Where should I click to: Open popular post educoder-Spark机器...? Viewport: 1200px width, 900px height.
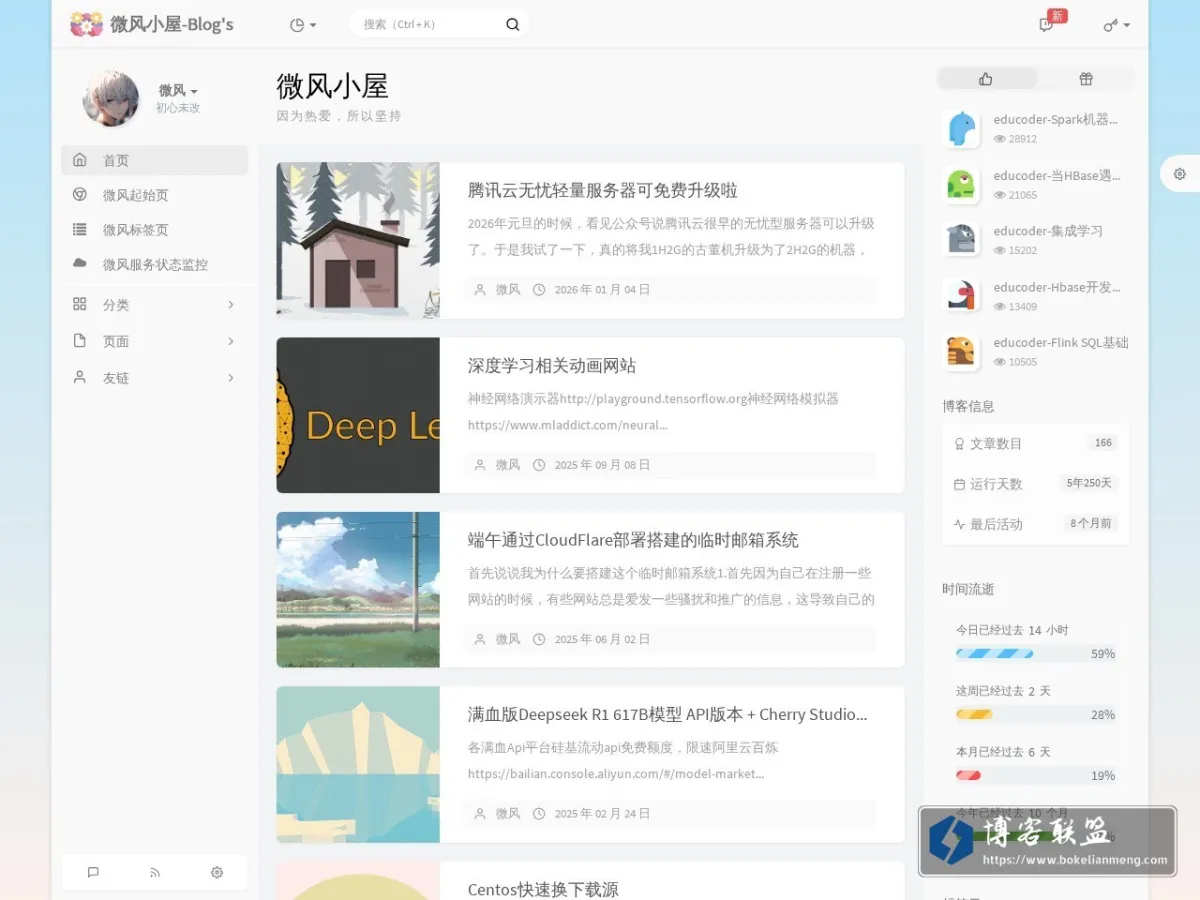point(1056,119)
